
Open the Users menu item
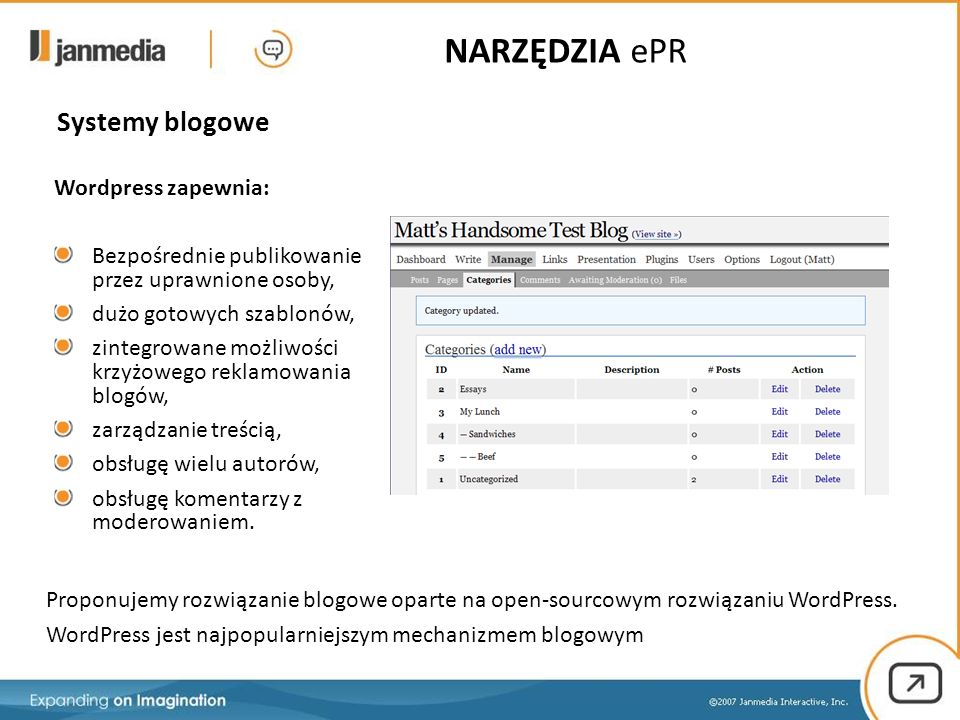701,259
